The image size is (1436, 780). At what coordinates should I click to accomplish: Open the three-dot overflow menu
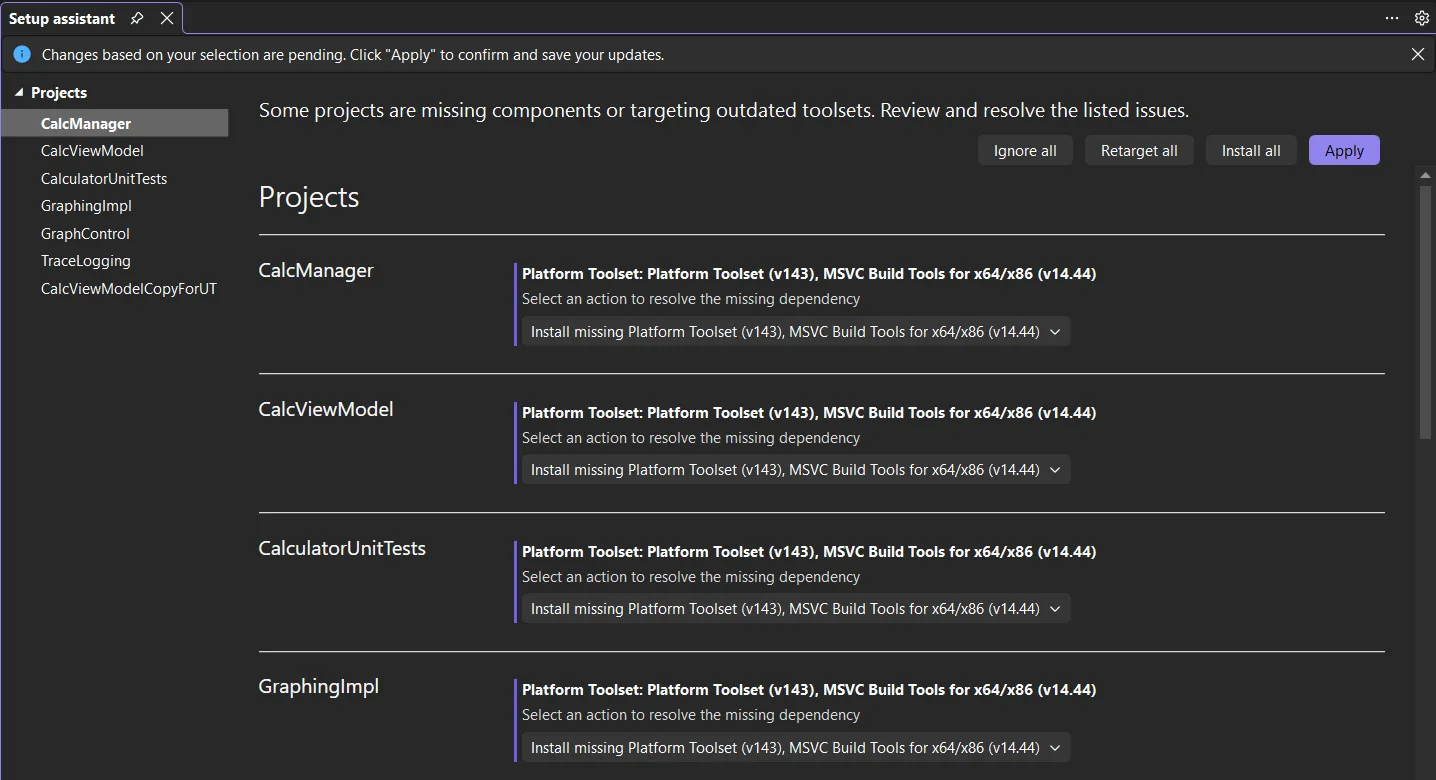pyautogui.click(x=1392, y=18)
